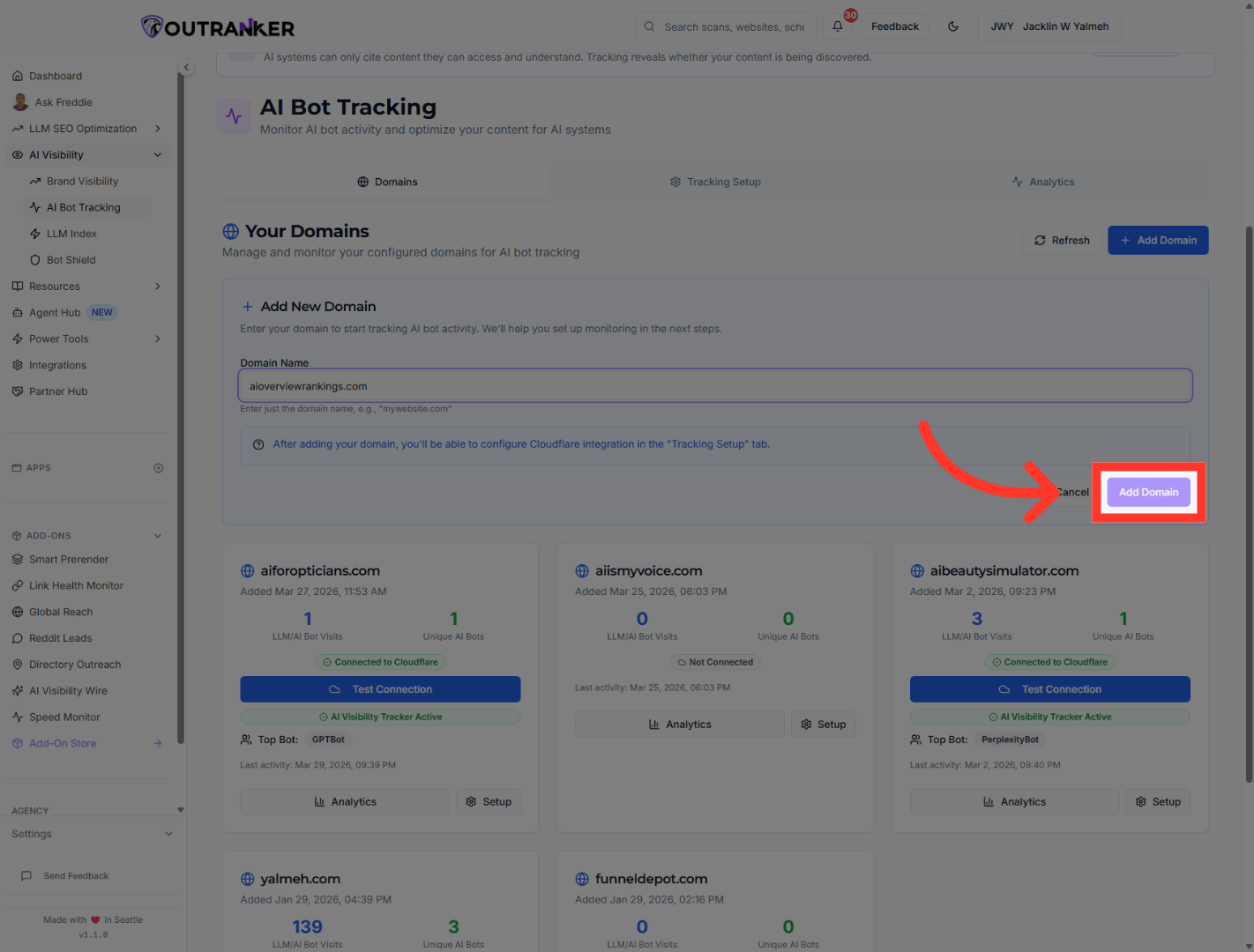
Task: Collapse the sidebar with chevron arrow
Action: (x=186, y=67)
